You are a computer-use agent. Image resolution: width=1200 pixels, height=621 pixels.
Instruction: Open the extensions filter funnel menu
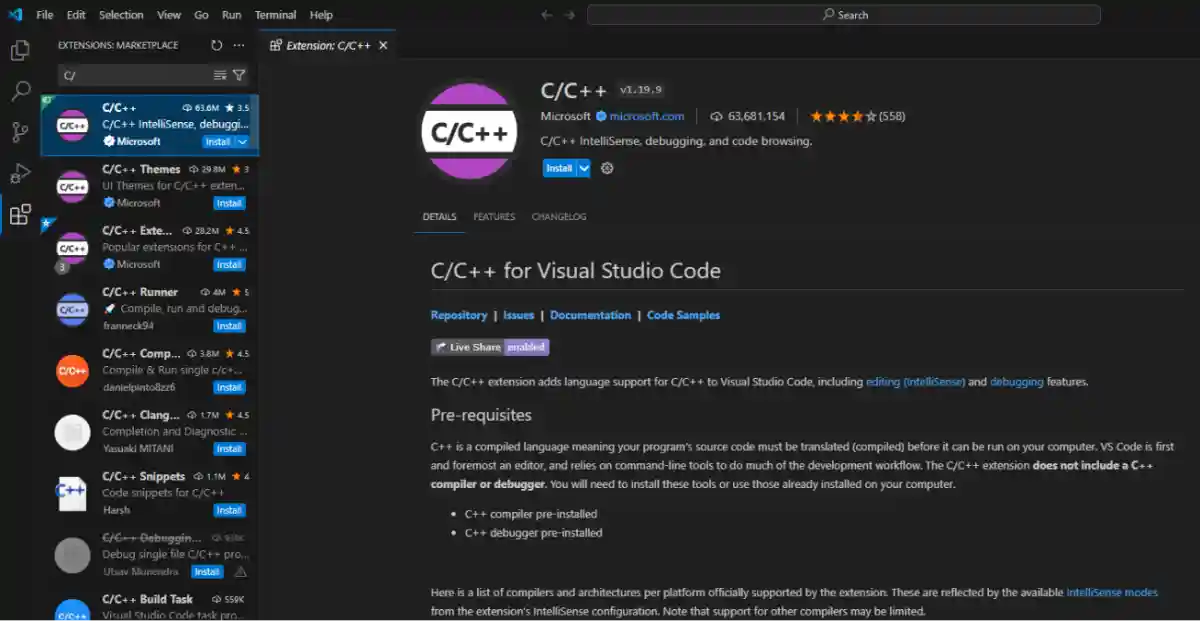(x=238, y=74)
